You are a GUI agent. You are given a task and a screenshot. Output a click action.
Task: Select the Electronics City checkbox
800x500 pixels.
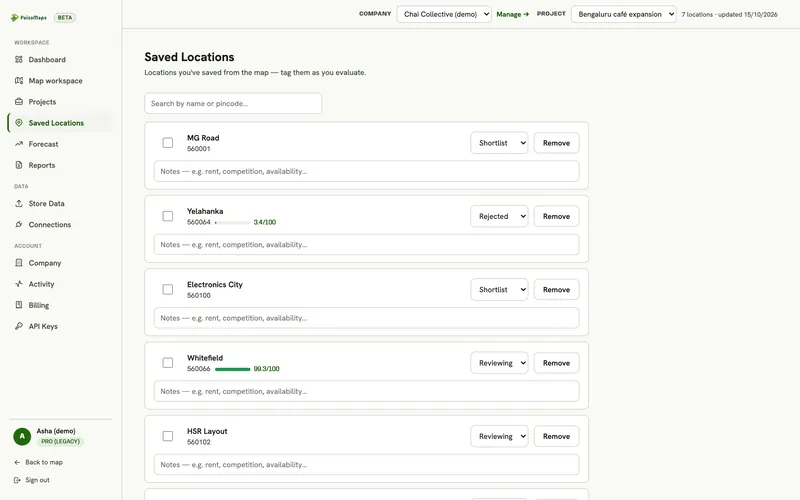coord(167,289)
